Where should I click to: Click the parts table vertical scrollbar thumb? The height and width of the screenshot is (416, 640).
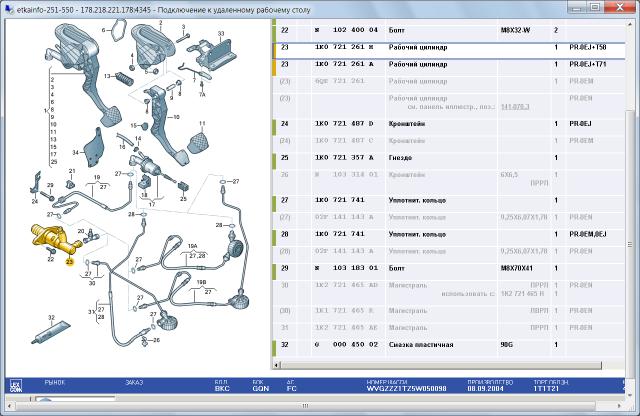click(630, 245)
